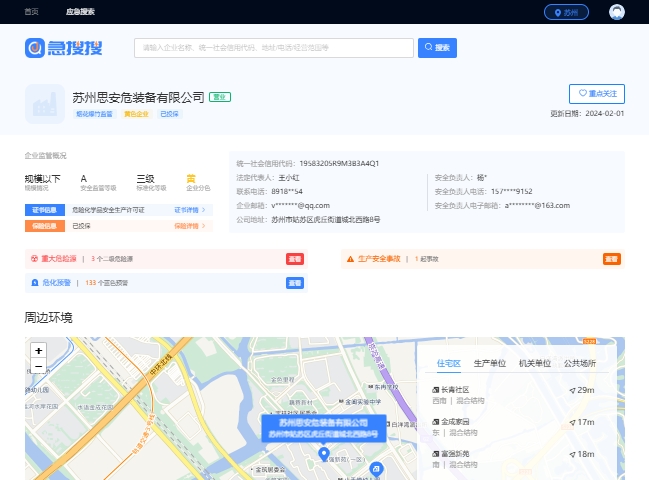Open the 苏州 city location selector

click(566, 12)
